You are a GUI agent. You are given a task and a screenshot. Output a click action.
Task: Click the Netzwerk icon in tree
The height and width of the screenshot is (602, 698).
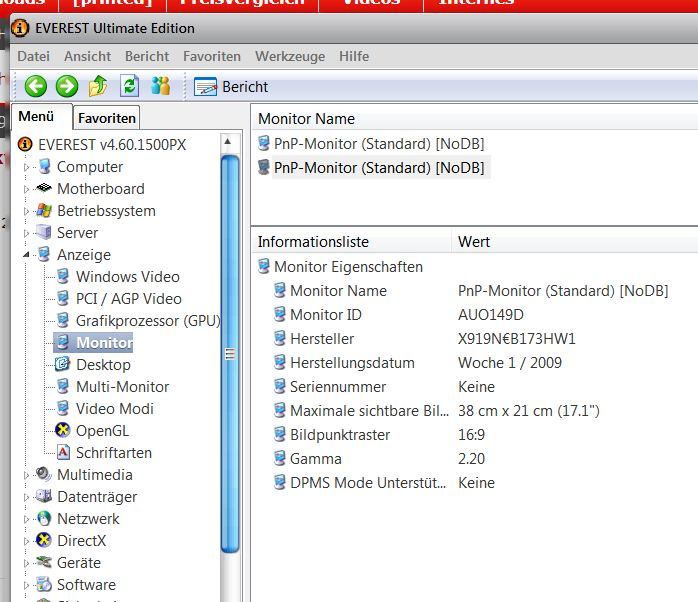click(44, 518)
